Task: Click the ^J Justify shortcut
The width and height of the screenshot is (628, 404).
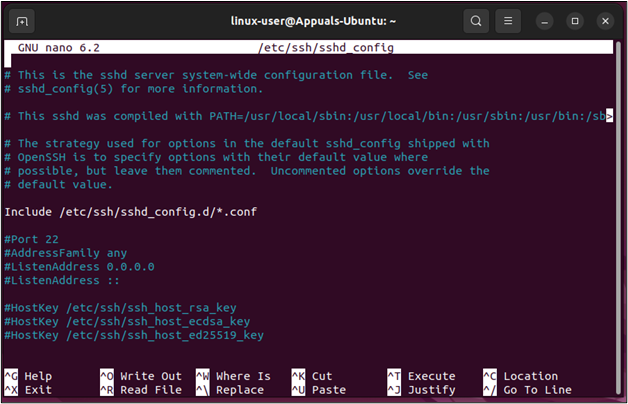Action: click(420, 390)
